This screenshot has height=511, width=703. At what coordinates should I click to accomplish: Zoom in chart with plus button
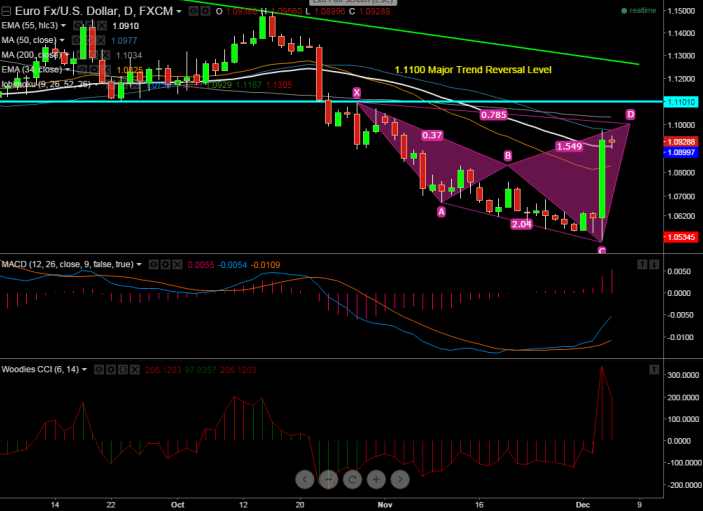(x=376, y=480)
